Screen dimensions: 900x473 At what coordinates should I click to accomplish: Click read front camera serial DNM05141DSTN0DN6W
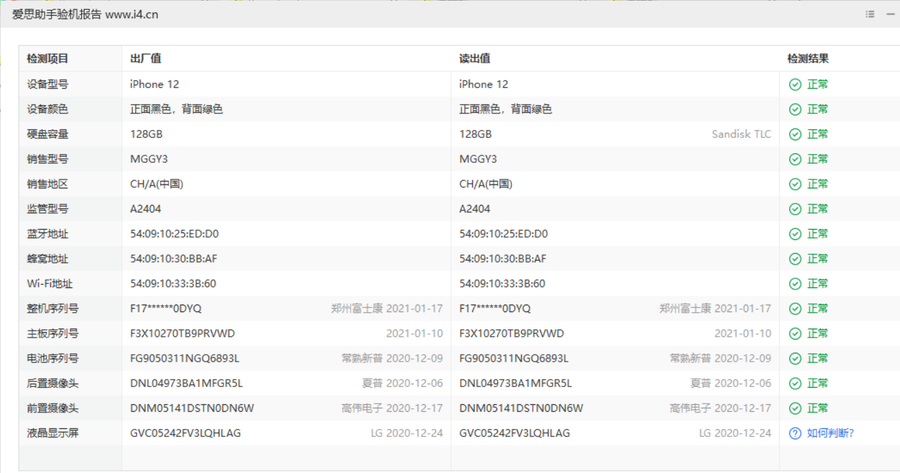pos(521,408)
